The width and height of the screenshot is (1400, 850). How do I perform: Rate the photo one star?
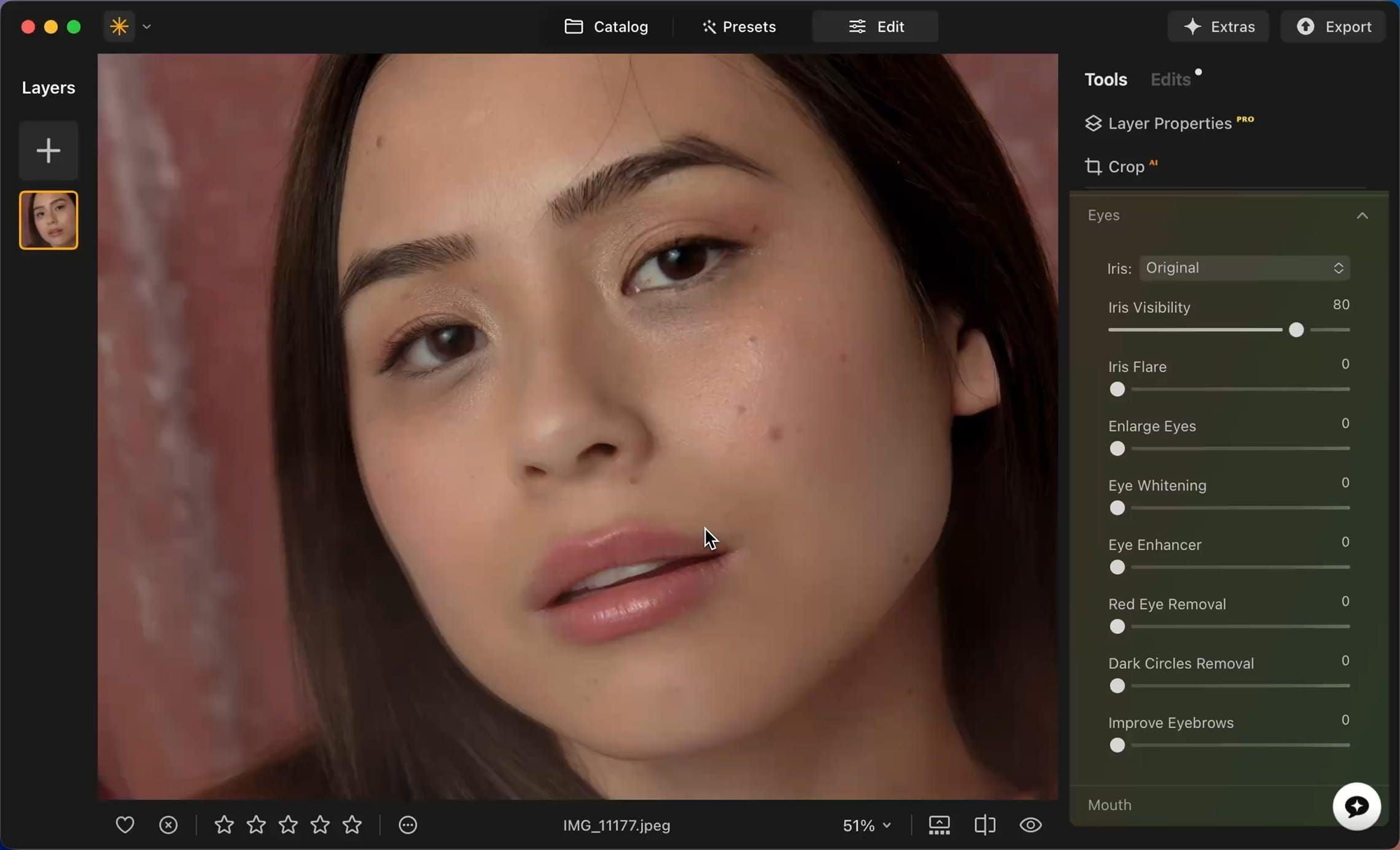tap(224, 825)
